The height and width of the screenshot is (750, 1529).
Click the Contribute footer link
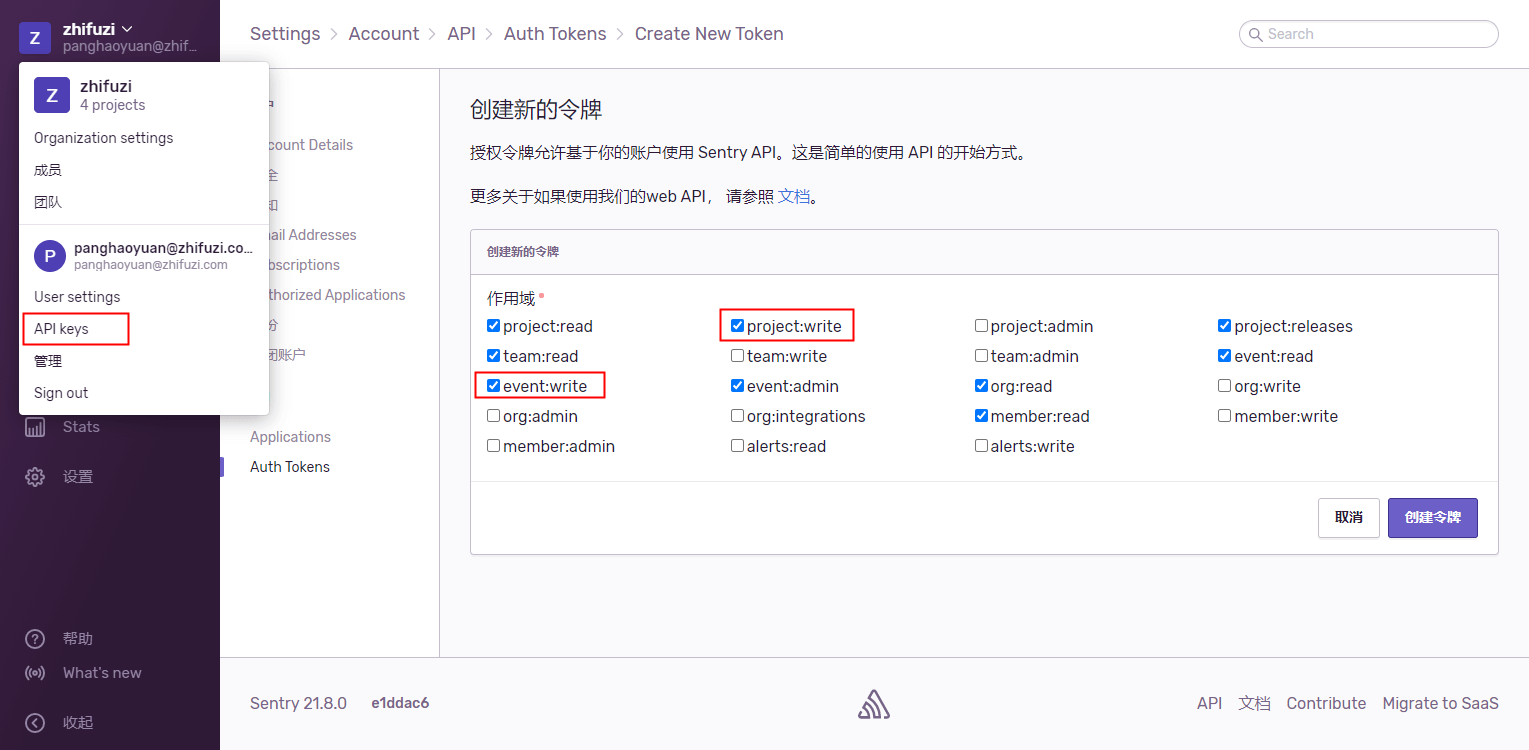1326,704
